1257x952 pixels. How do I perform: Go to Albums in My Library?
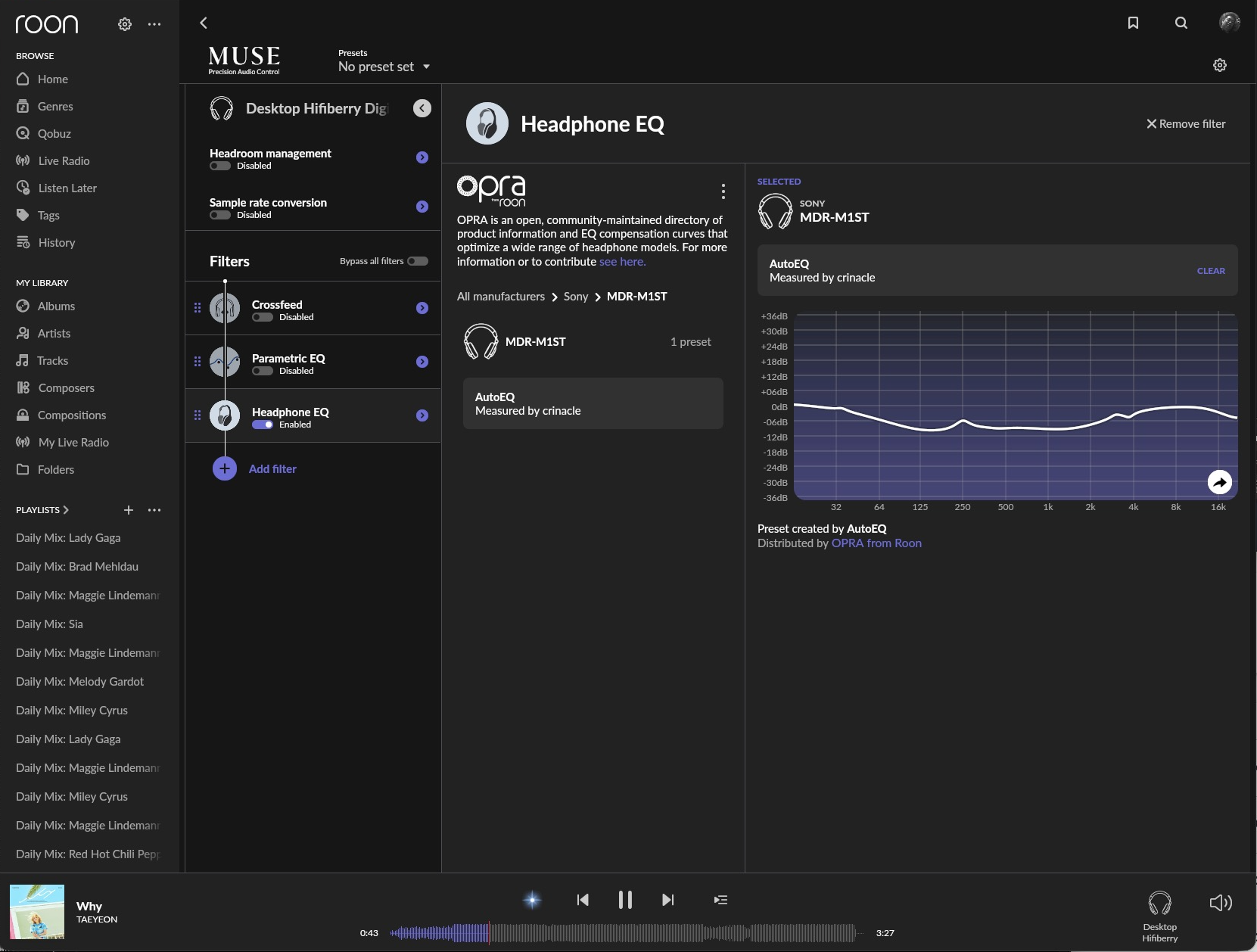(56, 306)
